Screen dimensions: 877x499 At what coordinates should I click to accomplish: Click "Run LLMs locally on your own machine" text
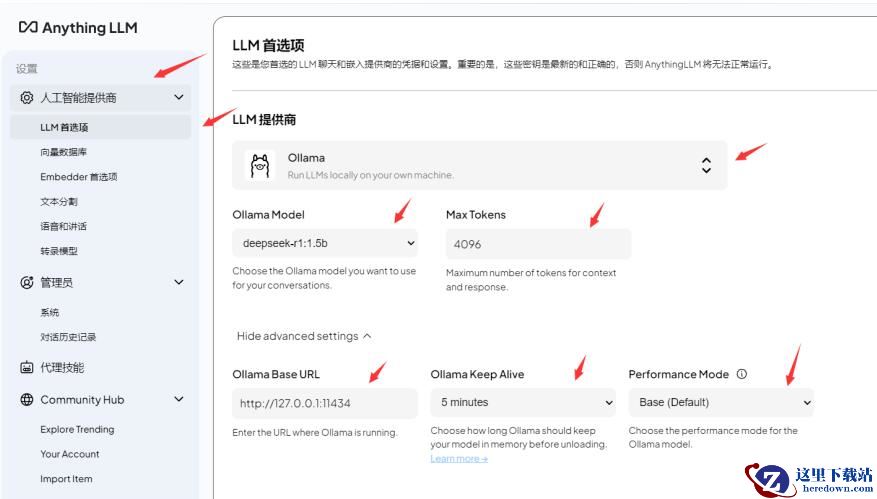click(370, 175)
